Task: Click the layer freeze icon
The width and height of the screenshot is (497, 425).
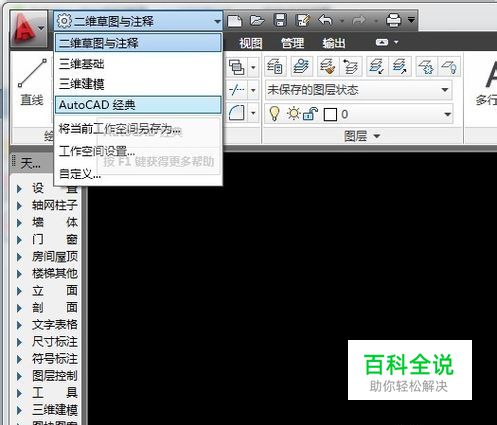Action: coord(426,67)
